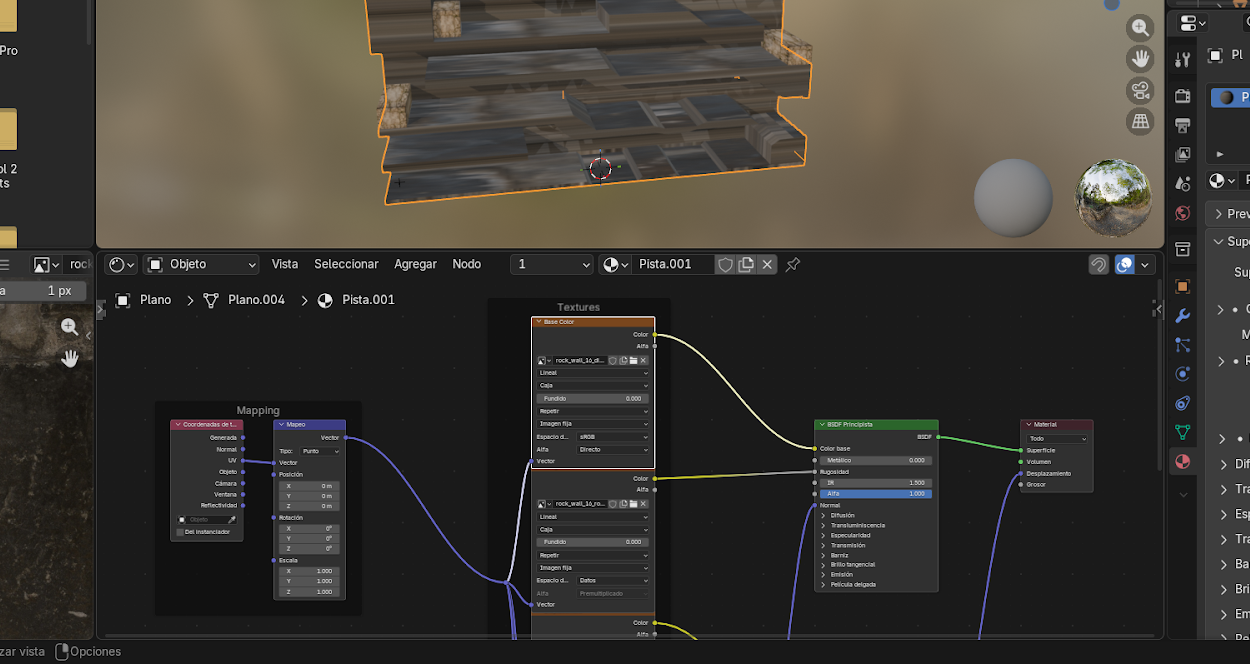Open the 'Objeto' shader type dropdown
Image resolution: width=1250 pixels, height=664 pixels.
(x=202, y=265)
